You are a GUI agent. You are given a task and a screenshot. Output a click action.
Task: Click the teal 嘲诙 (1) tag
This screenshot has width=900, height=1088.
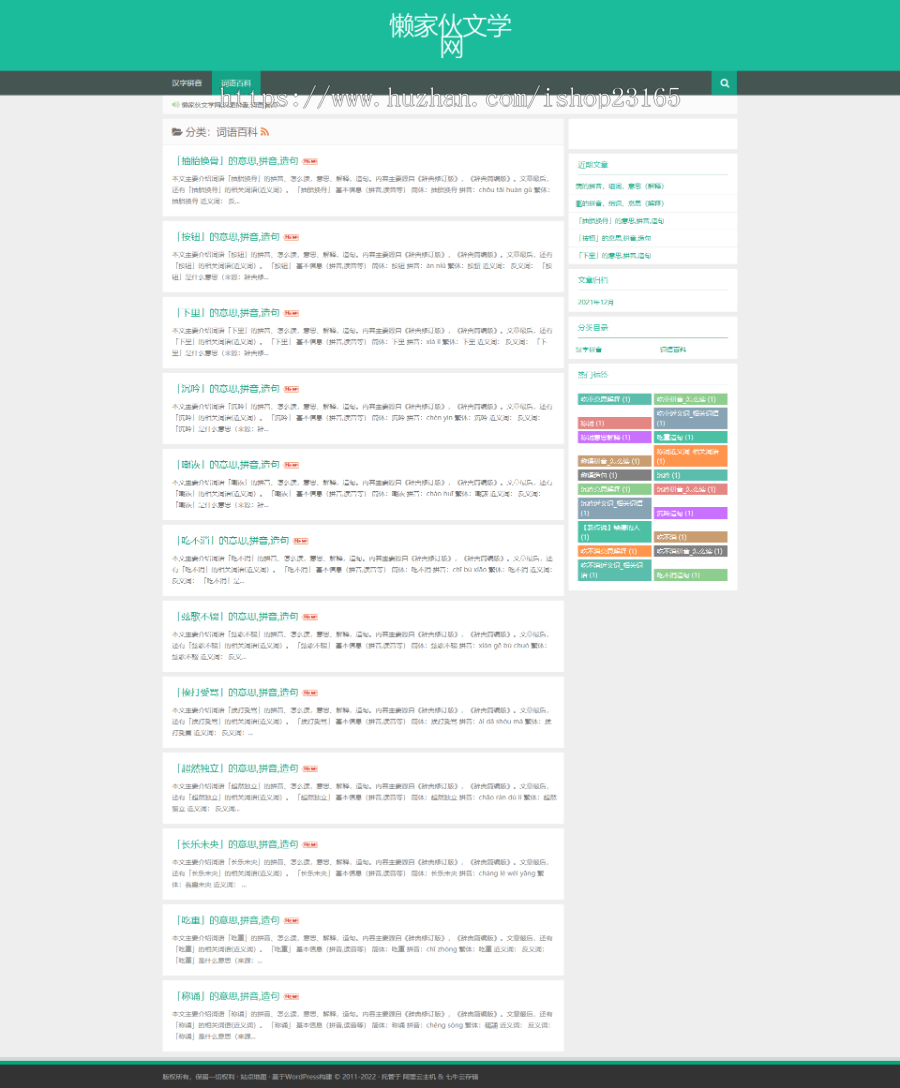pyautogui.click(x=690, y=475)
